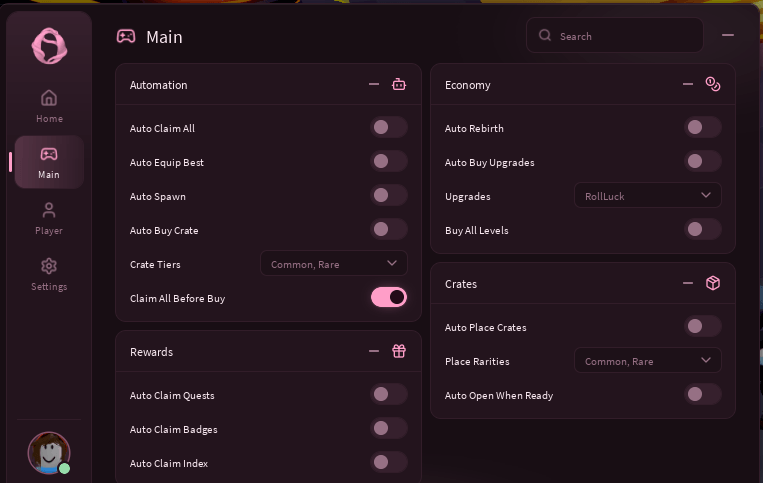This screenshot has width=763, height=483.
Task: Click the Automation panel title
Action: coord(159,85)
